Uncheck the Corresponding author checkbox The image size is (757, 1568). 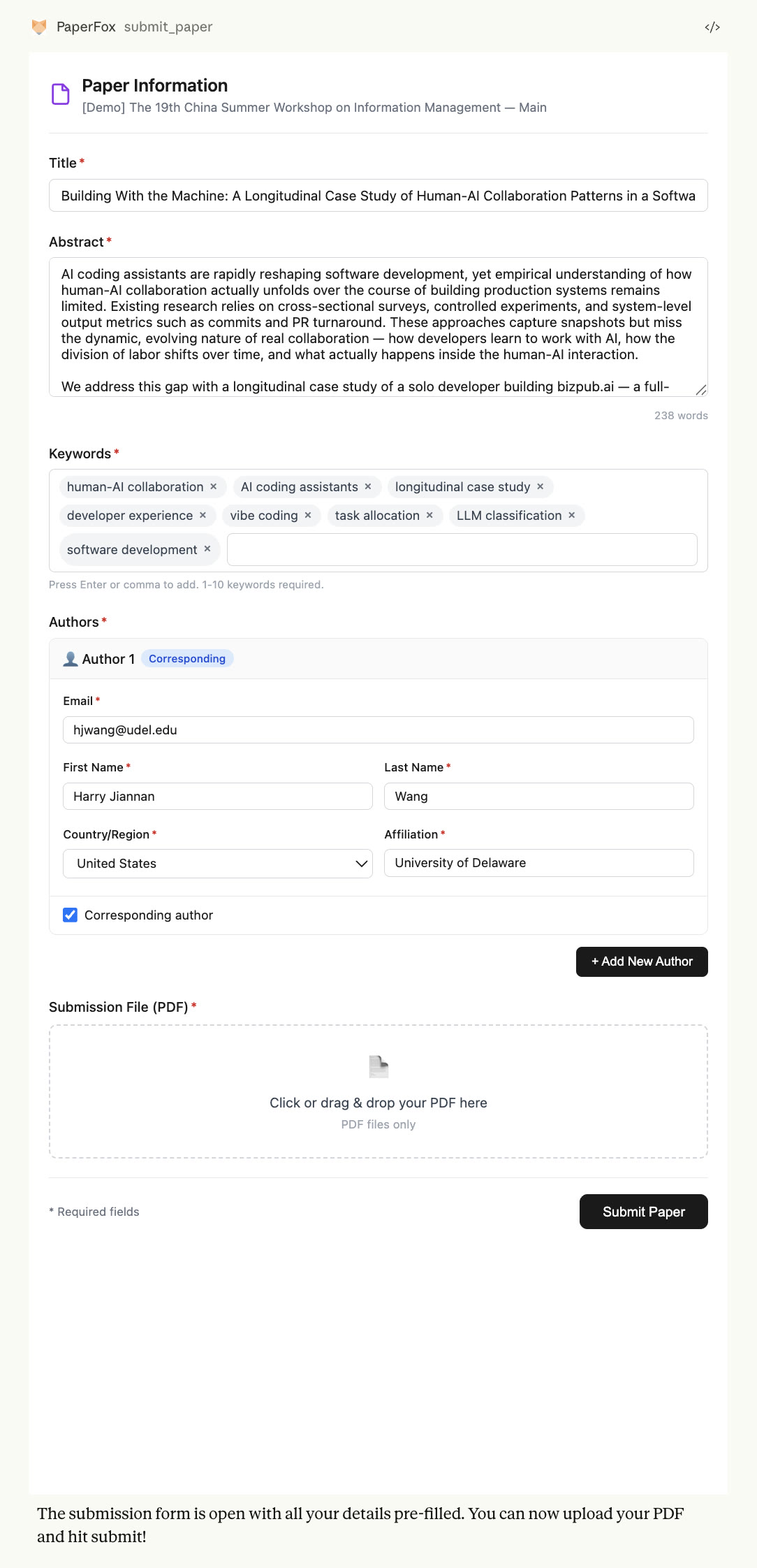(x=71, y=915)
